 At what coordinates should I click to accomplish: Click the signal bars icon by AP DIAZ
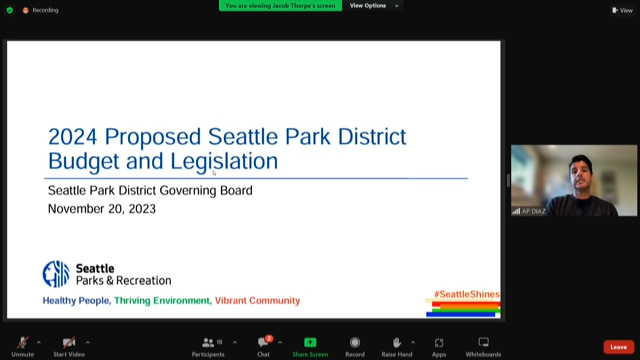click(516, 211)
